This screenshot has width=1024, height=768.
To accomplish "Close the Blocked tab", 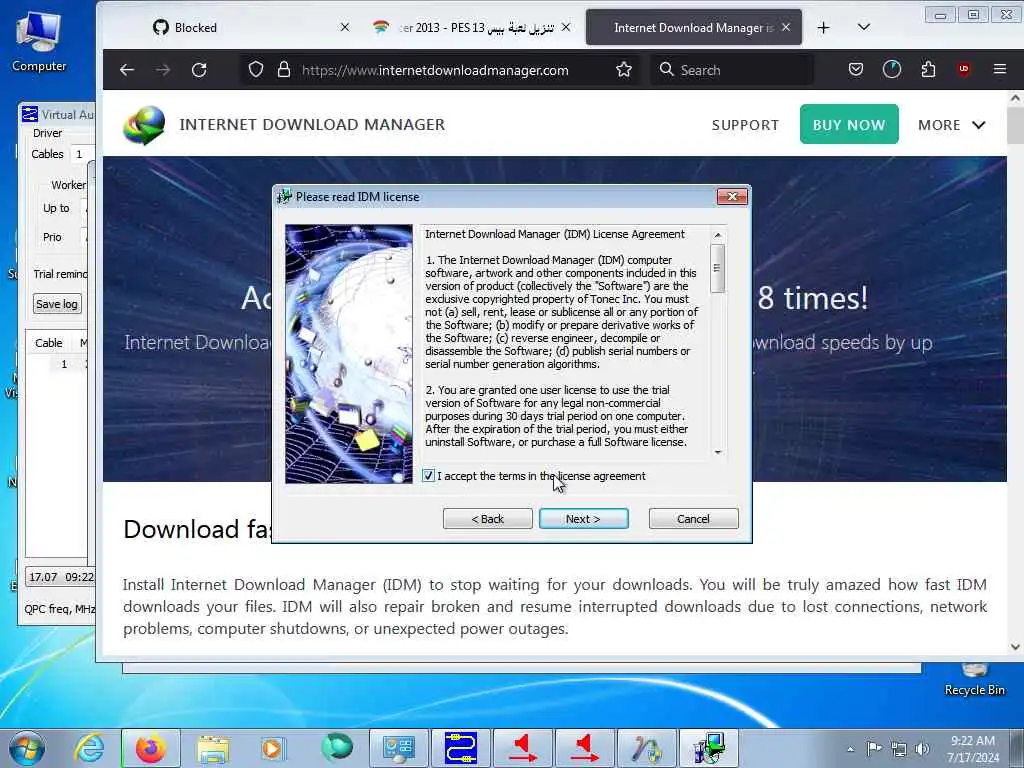I will click(345, 27).
